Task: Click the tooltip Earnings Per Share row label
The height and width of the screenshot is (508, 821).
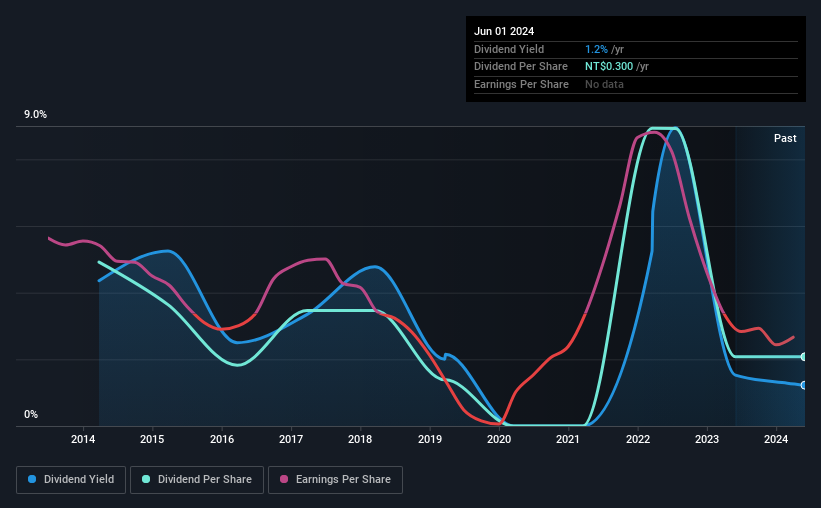Action: click(522, 84)
